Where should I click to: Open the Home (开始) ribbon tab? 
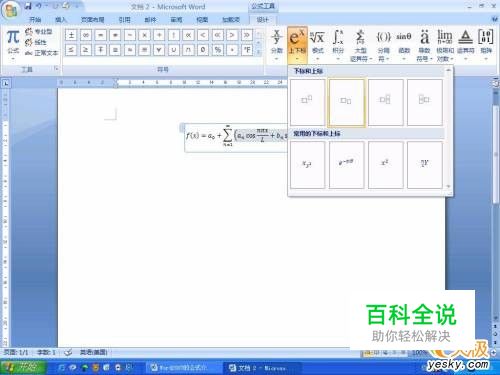click(35, 20)
